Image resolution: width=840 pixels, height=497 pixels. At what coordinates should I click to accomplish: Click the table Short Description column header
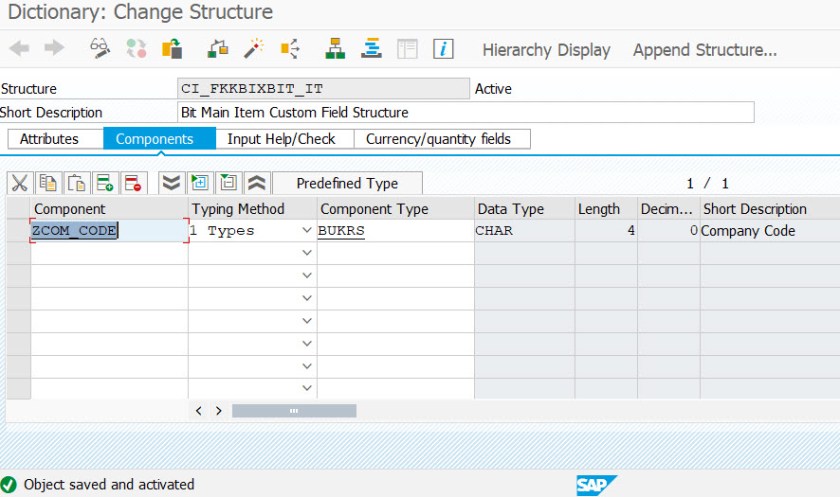[x=770, y=208]
